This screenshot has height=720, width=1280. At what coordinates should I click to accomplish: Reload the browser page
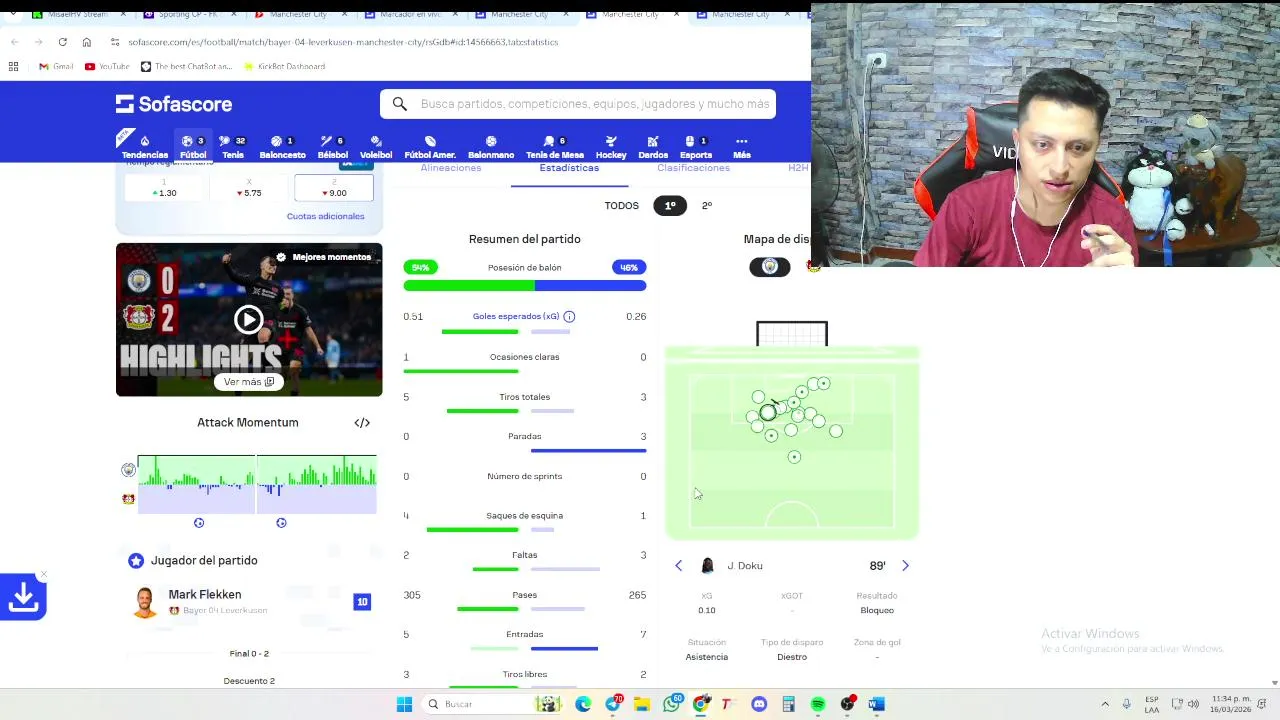(x=62, y=42)
